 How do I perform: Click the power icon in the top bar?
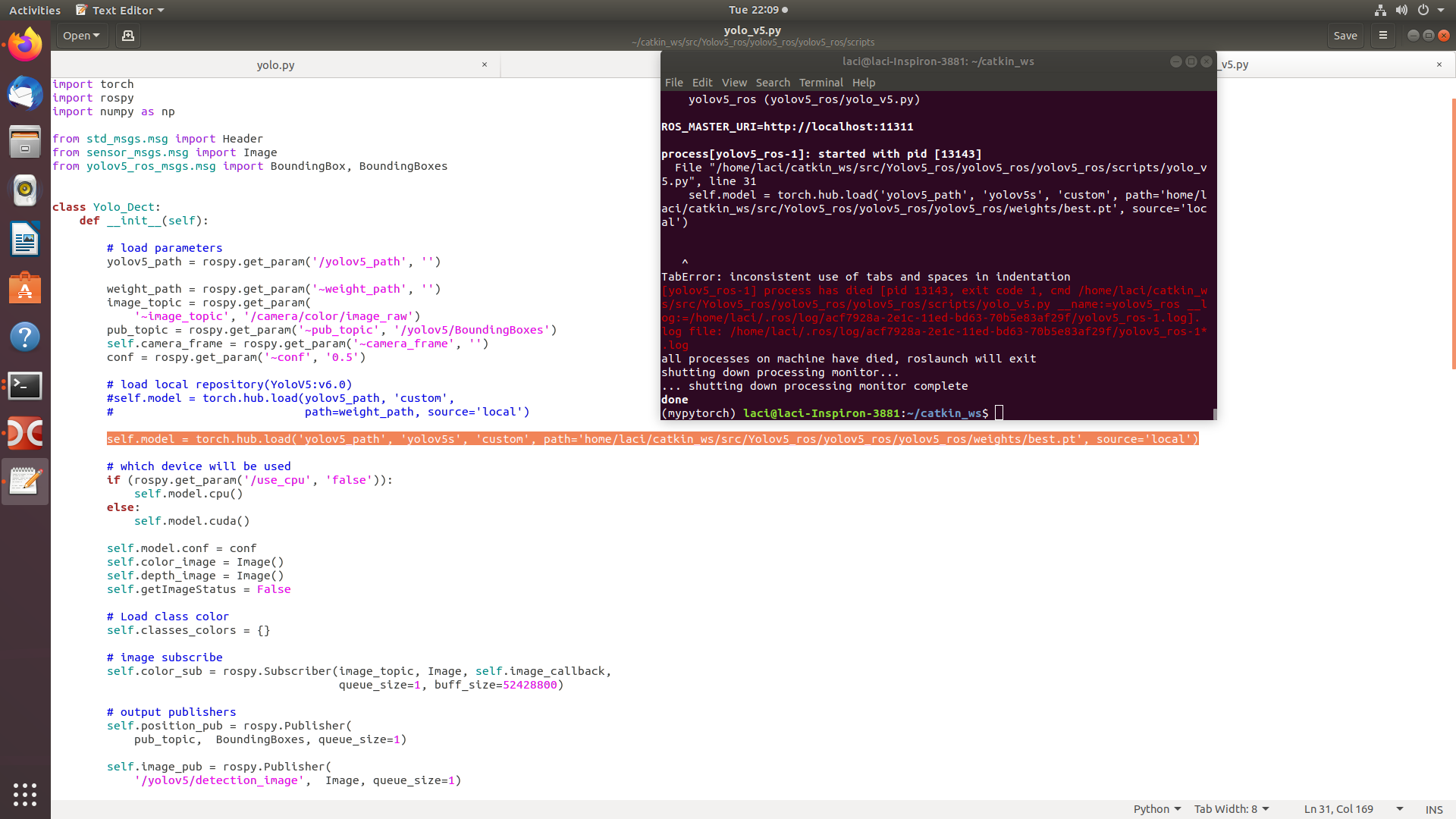[1424, 10]
